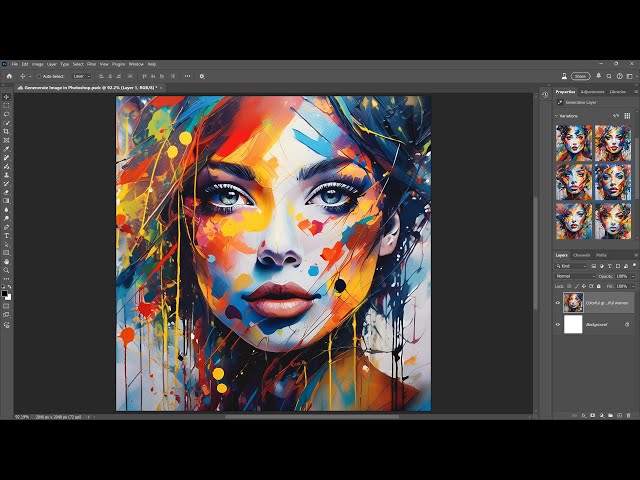Open the three-dots more options in options bar
Screen dimensions: 640x480
[x=187, y=76]
